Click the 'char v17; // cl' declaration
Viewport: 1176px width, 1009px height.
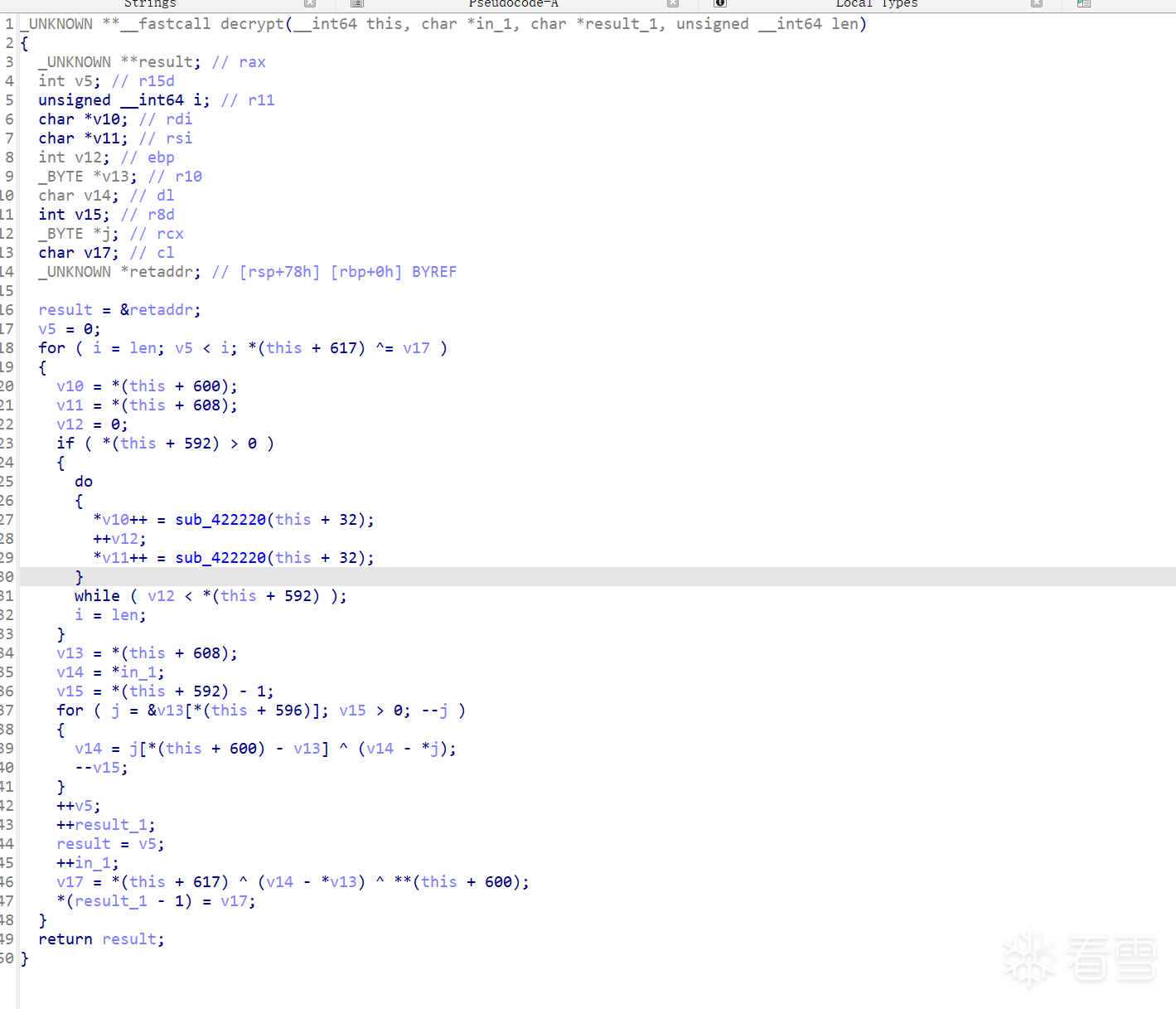click(106, 253)
